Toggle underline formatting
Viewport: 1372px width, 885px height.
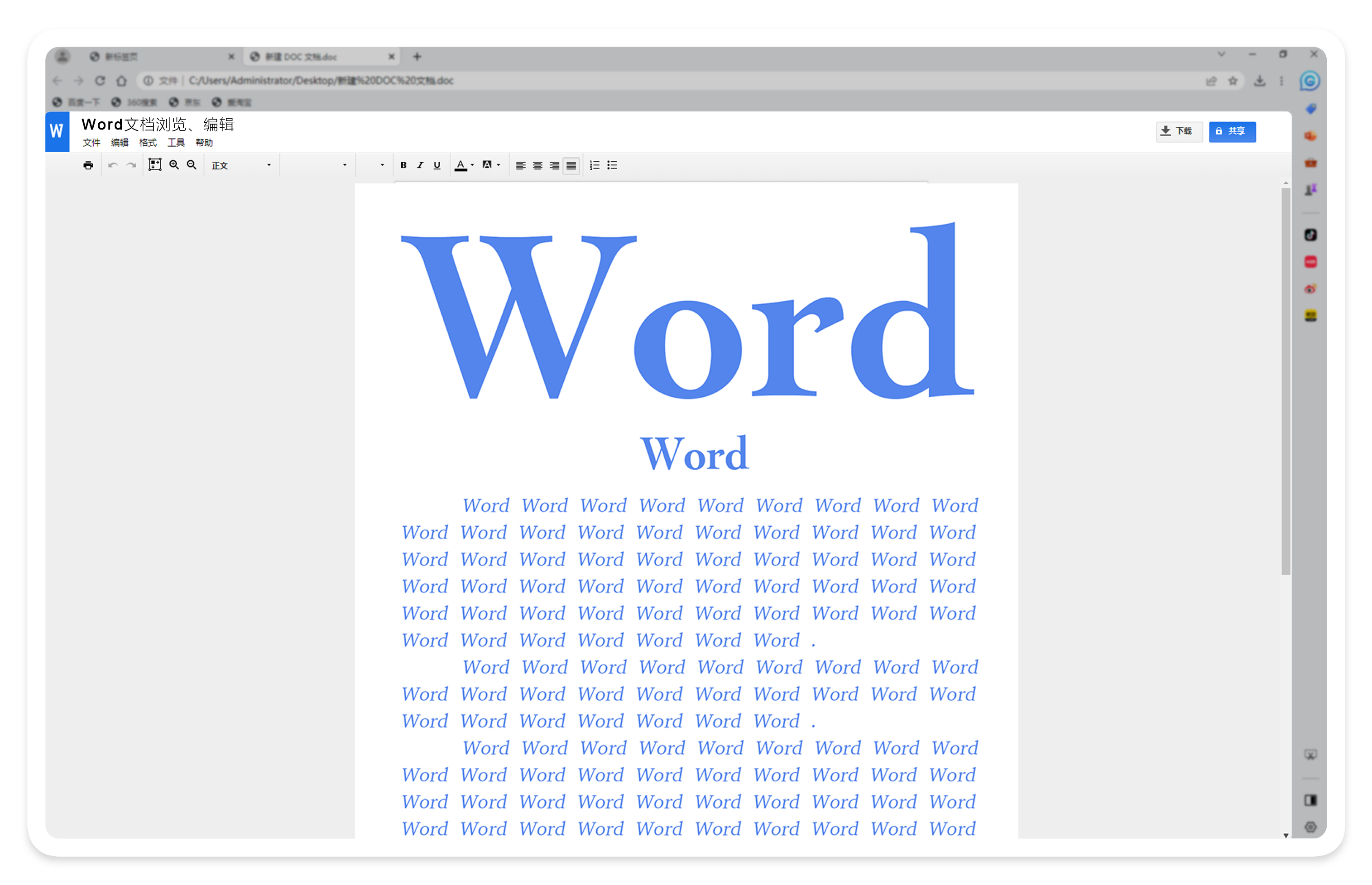point(437,165)
